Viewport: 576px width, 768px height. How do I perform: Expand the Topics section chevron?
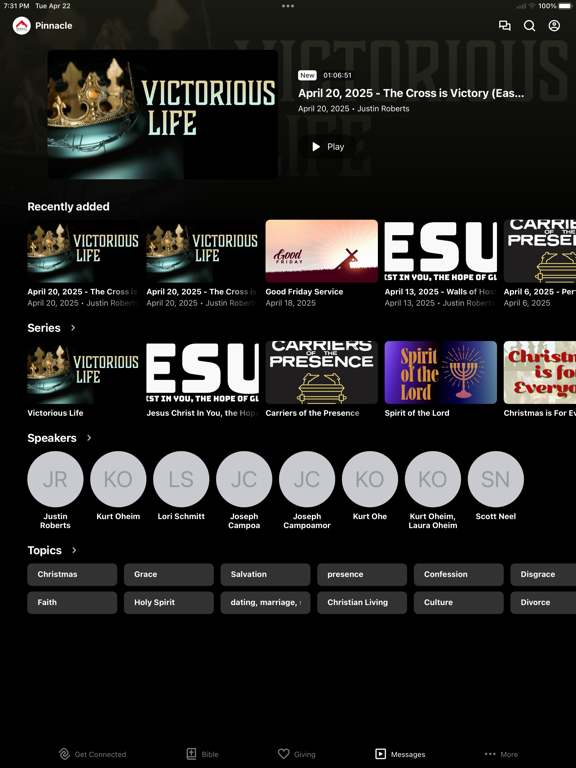click(x=74, y=550)
